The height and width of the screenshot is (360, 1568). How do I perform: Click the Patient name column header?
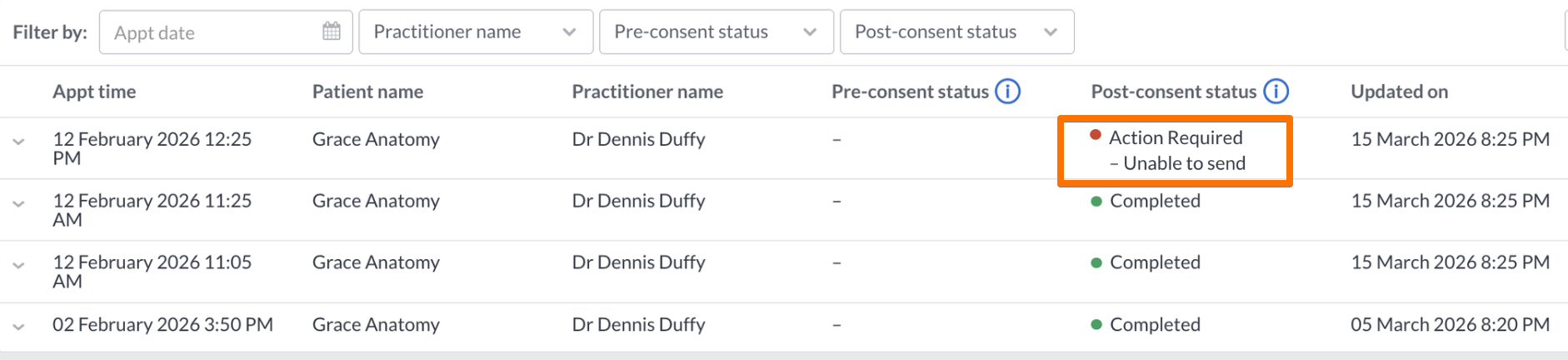367,92
